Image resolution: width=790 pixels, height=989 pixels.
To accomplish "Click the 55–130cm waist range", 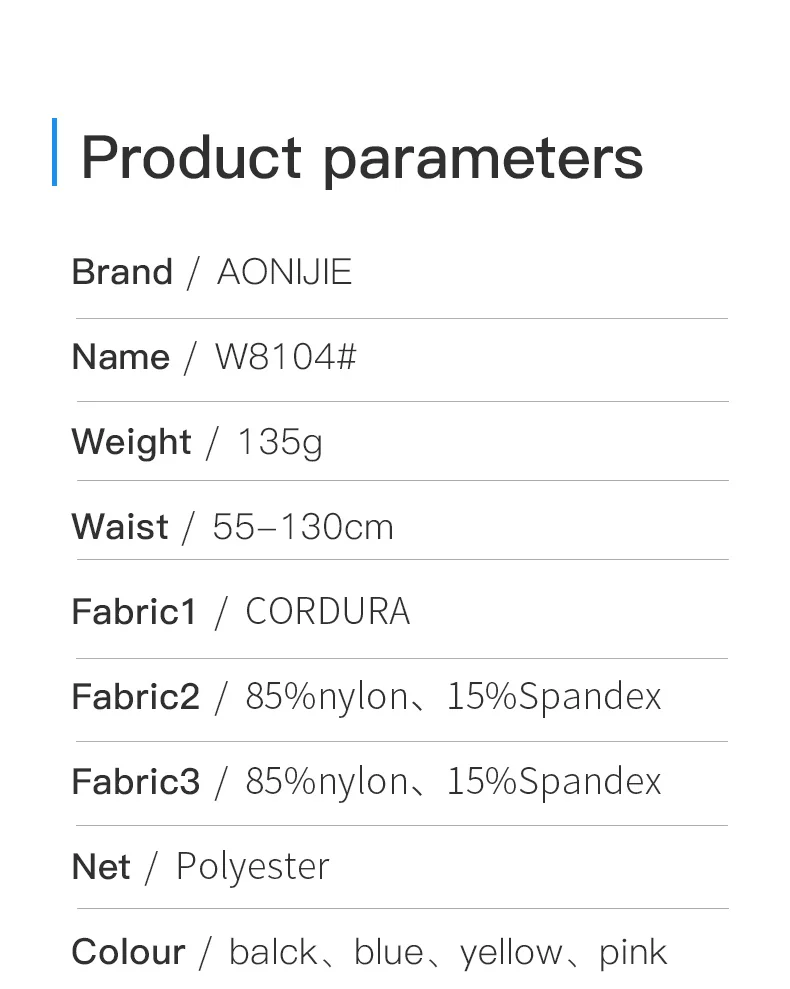I will tap(303, 526).
